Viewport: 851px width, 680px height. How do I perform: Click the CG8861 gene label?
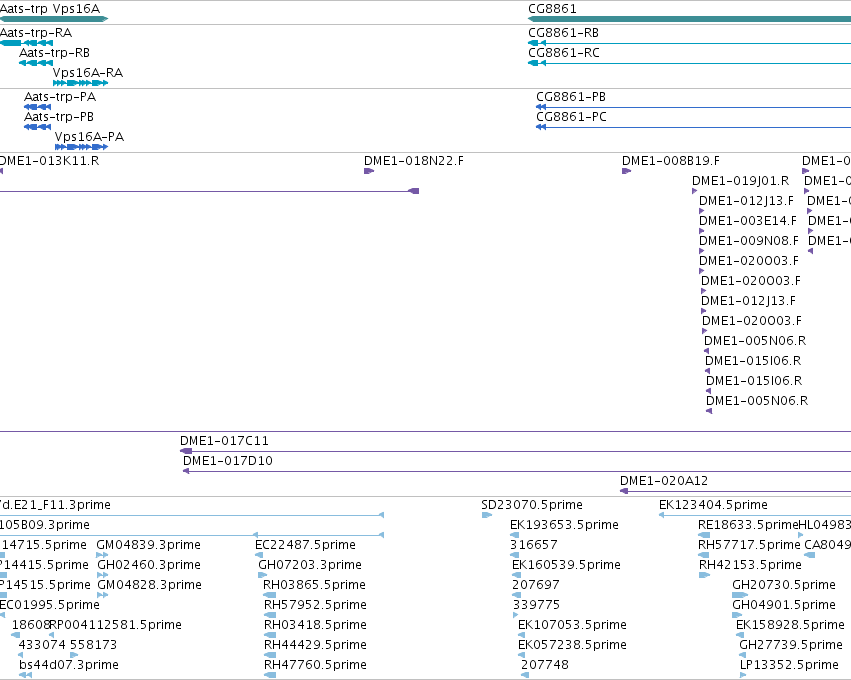552,9
